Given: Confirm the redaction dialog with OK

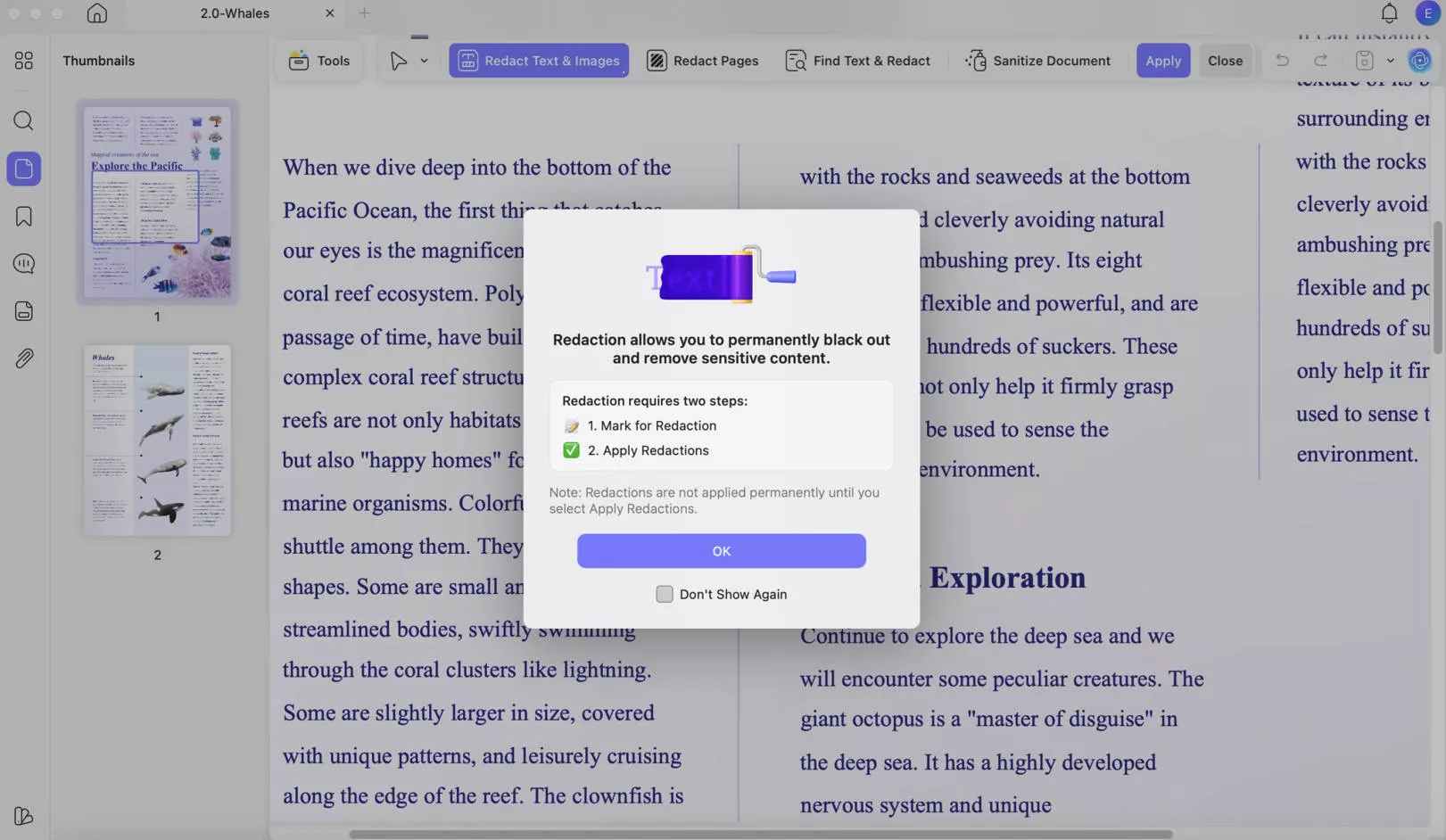Looking at the screenshot, I should (x=721, y=551).
